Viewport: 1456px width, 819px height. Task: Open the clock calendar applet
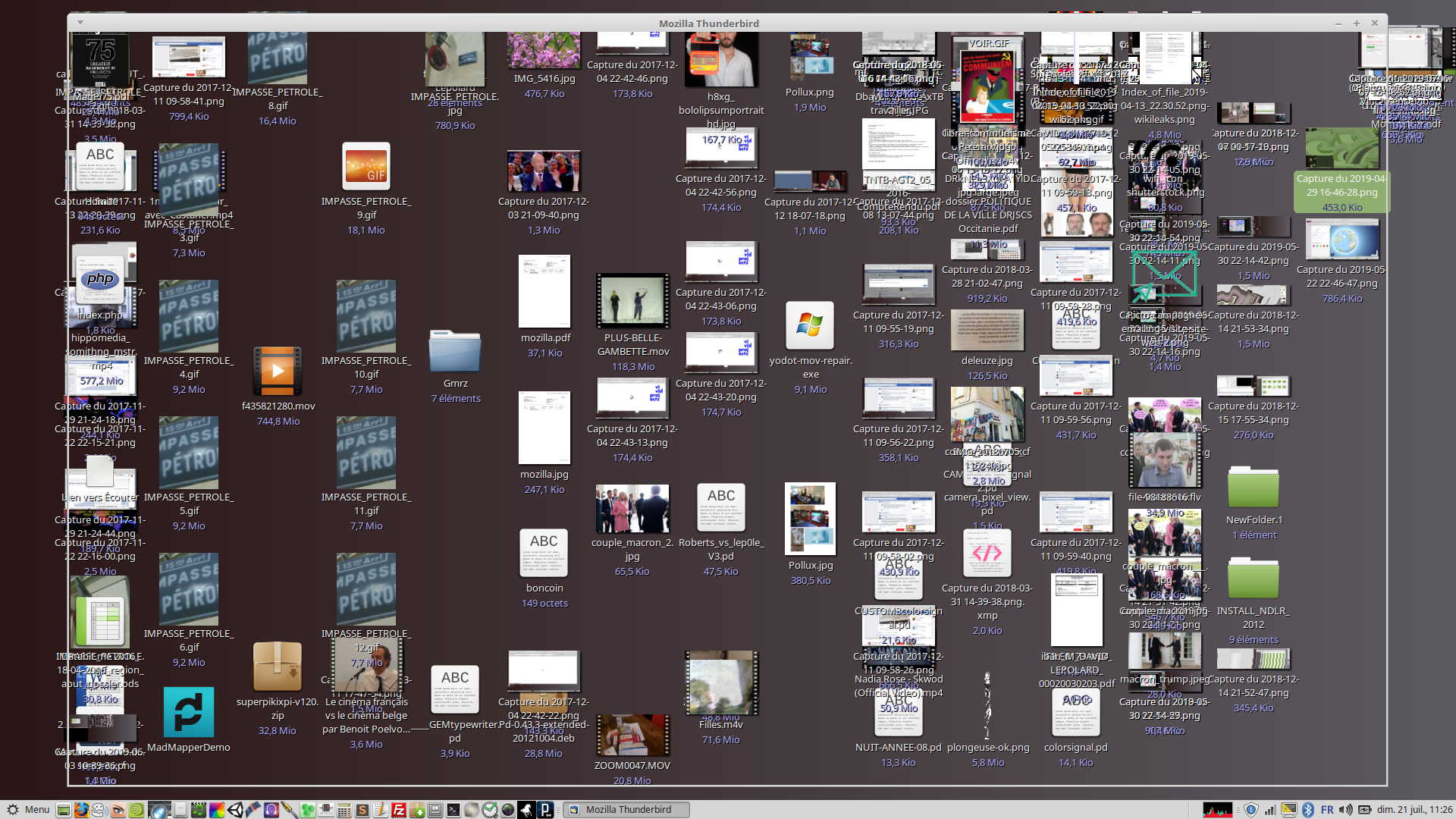1414,810
